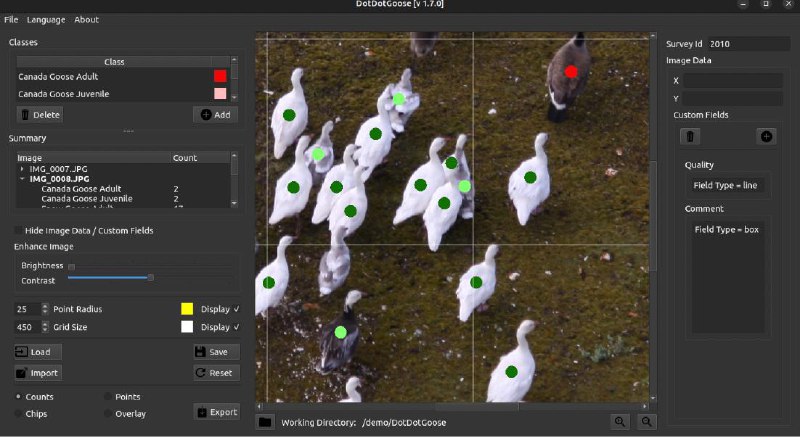The height and width of the screenshot is (438, 800).
Task: Click the image vertical scrollbar
Action: [x=653, y=215]
